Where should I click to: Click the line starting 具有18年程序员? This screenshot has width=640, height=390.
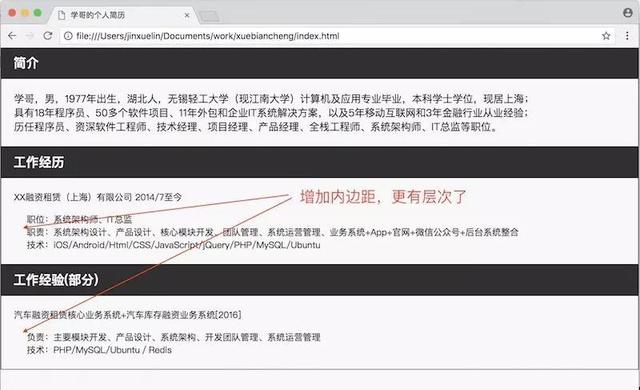[x=271, y=113]
